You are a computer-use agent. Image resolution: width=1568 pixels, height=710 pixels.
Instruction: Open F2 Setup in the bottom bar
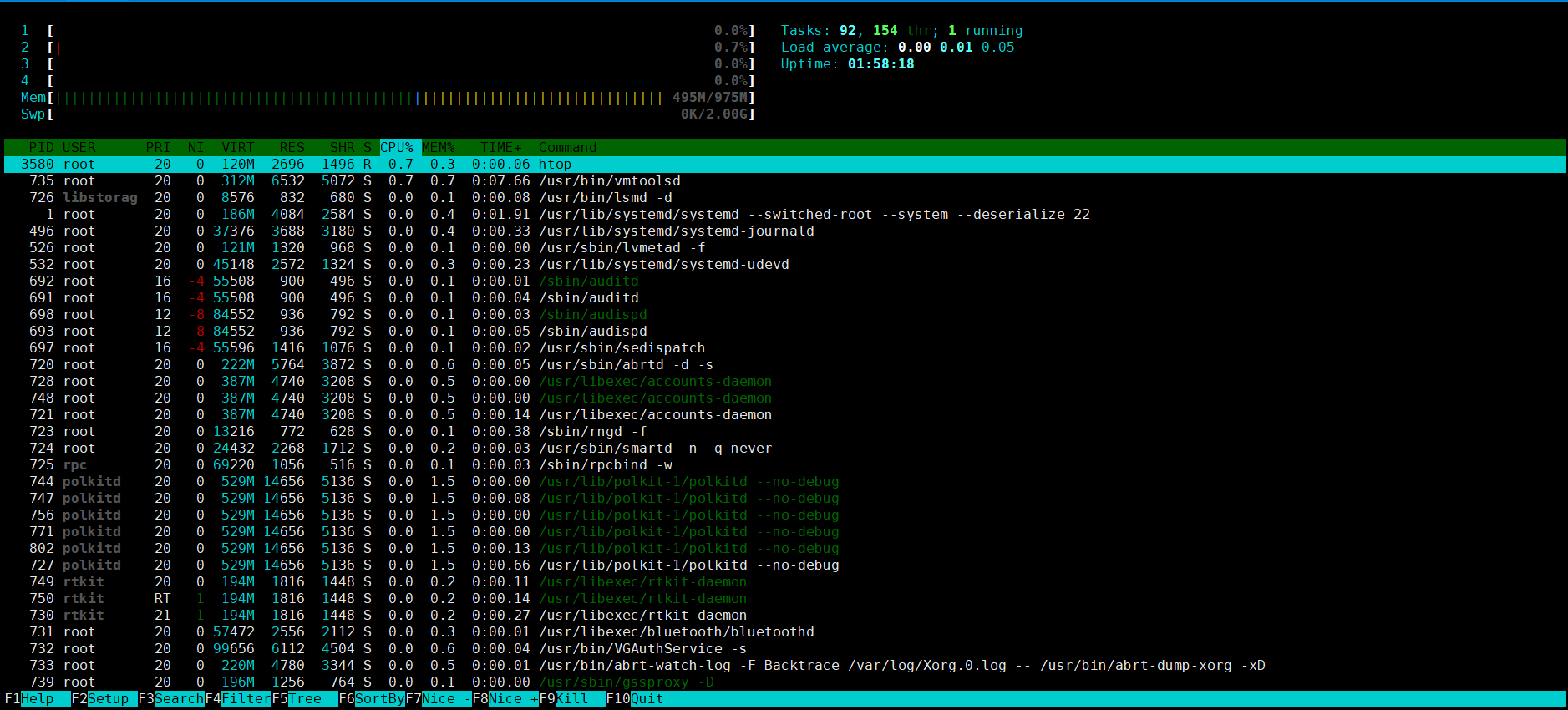tap(104, 699)
